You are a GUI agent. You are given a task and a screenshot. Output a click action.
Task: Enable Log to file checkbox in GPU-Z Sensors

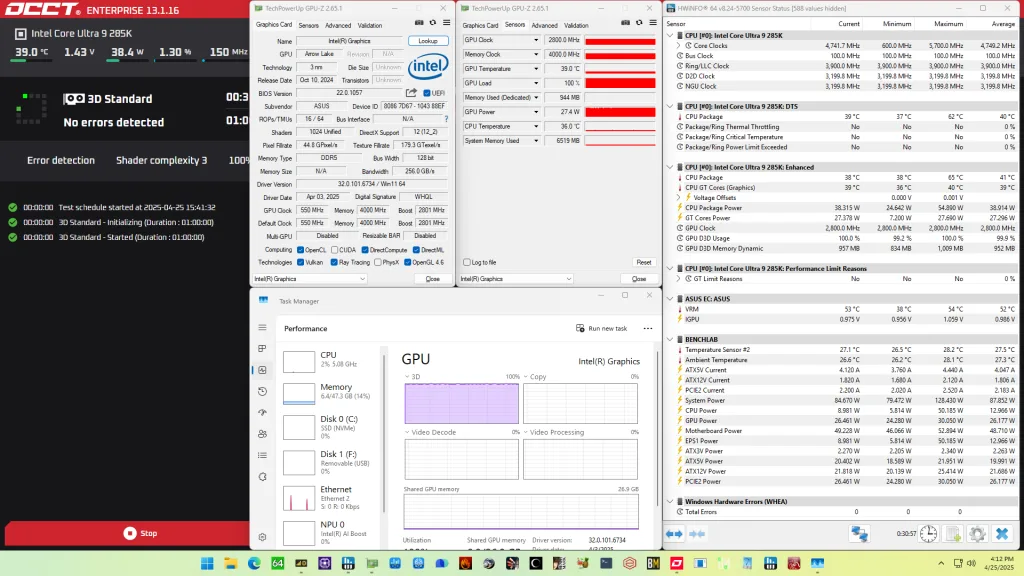click(467, 263)
